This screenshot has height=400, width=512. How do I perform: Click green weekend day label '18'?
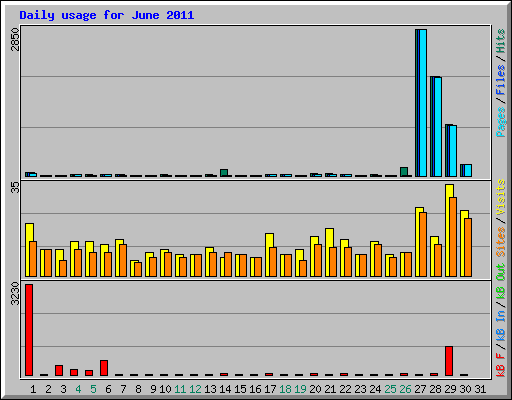pos(285,389)
